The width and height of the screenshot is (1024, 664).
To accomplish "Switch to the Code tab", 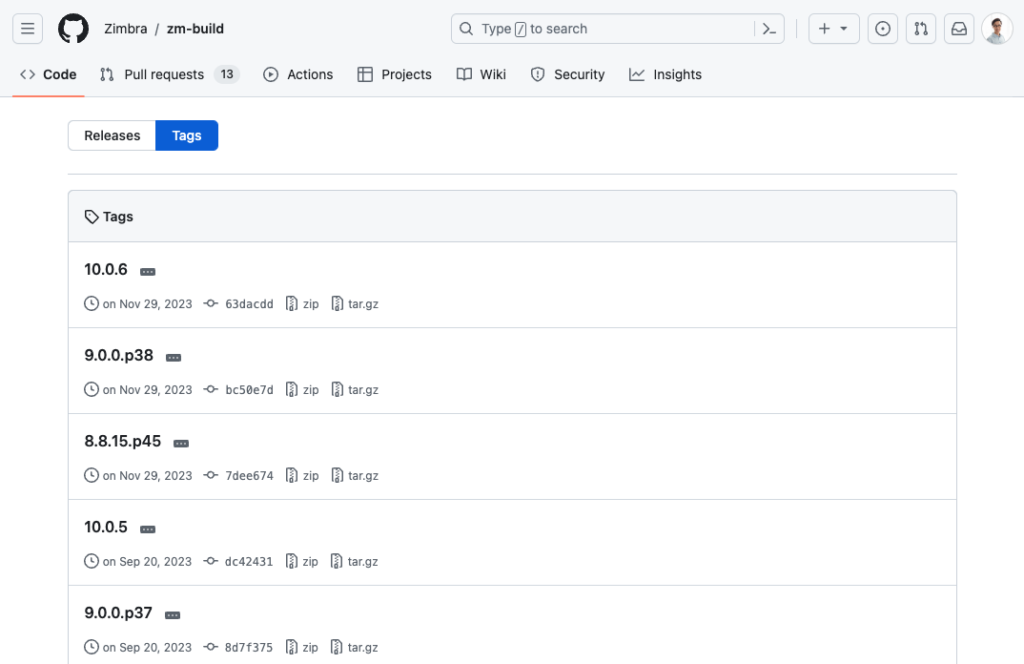I will coord(48,74).
